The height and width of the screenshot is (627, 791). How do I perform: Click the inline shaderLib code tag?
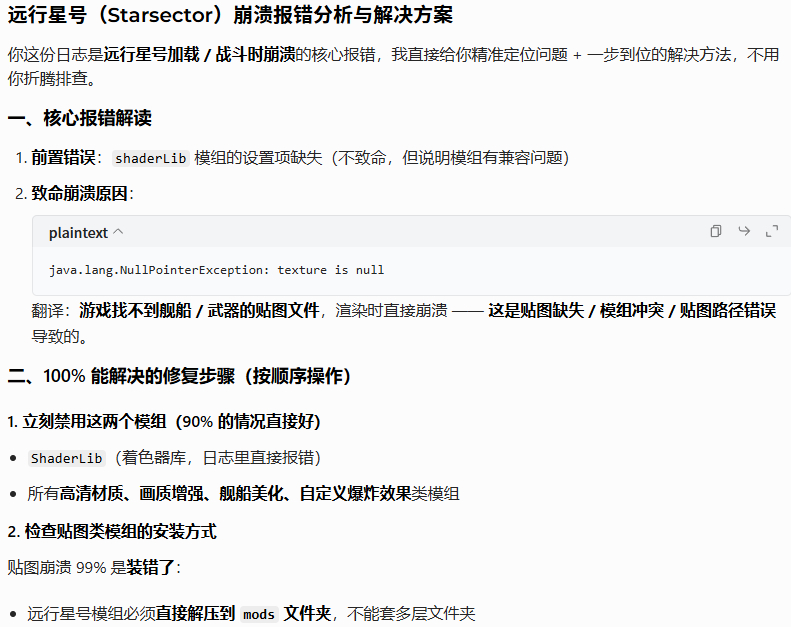pyautogui.click(x=150, y=158)
